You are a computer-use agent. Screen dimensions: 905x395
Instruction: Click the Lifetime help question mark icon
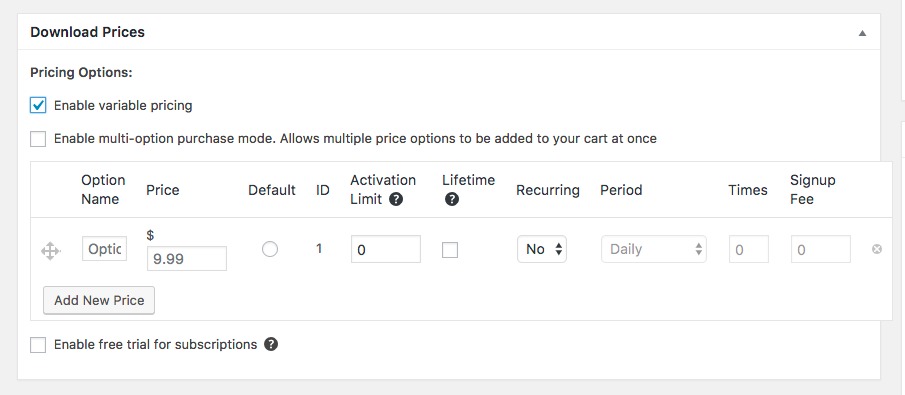coord(452,199)
